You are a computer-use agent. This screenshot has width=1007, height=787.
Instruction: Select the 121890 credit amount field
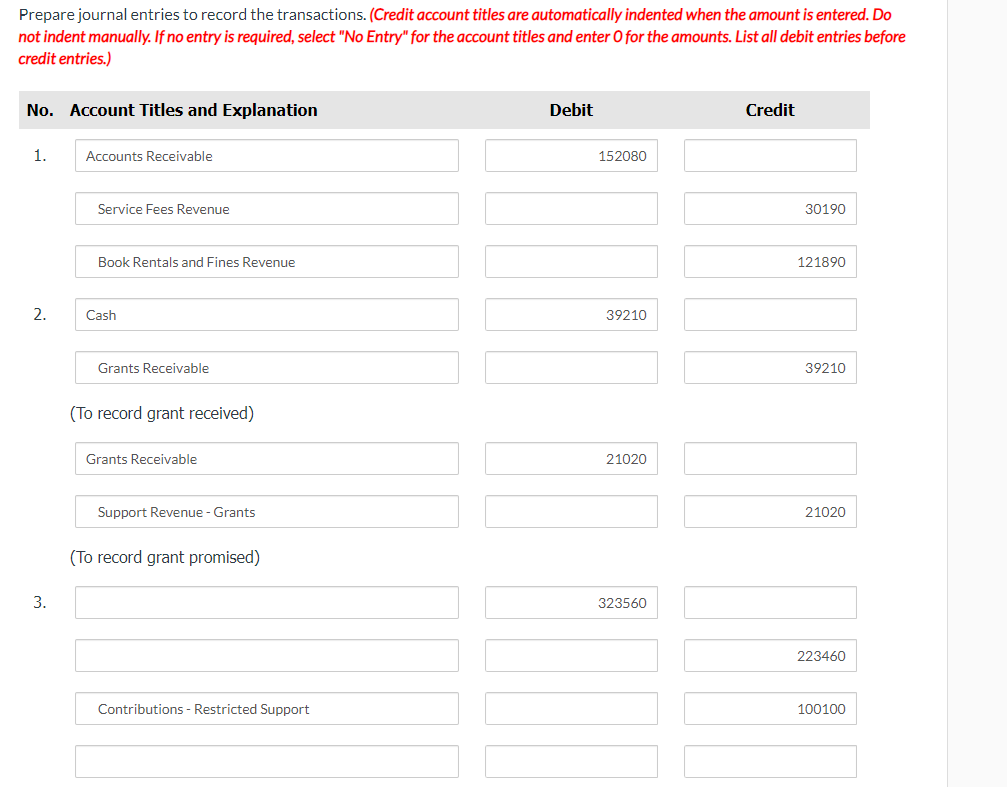tap(769, 261)
